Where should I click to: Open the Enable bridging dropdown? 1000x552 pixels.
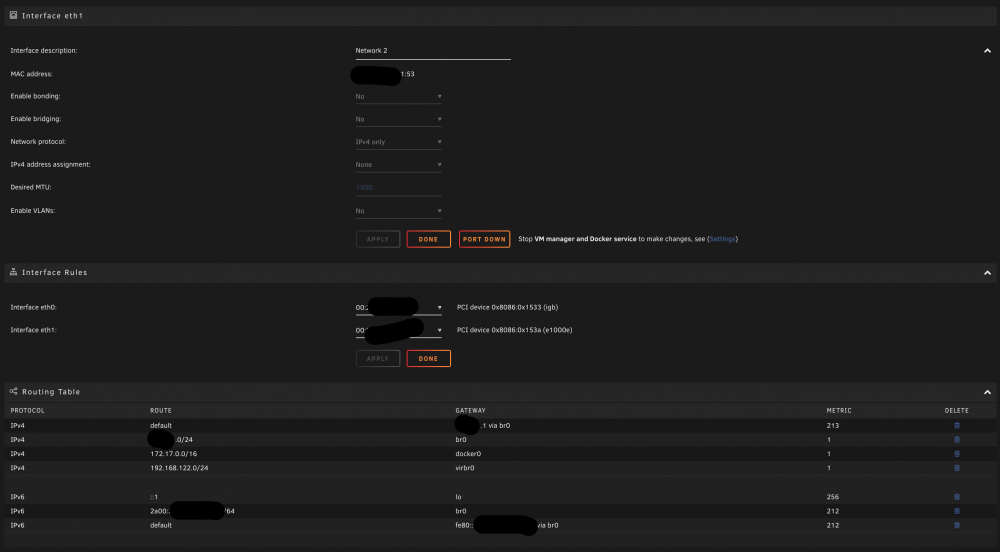tap(399, 119)
